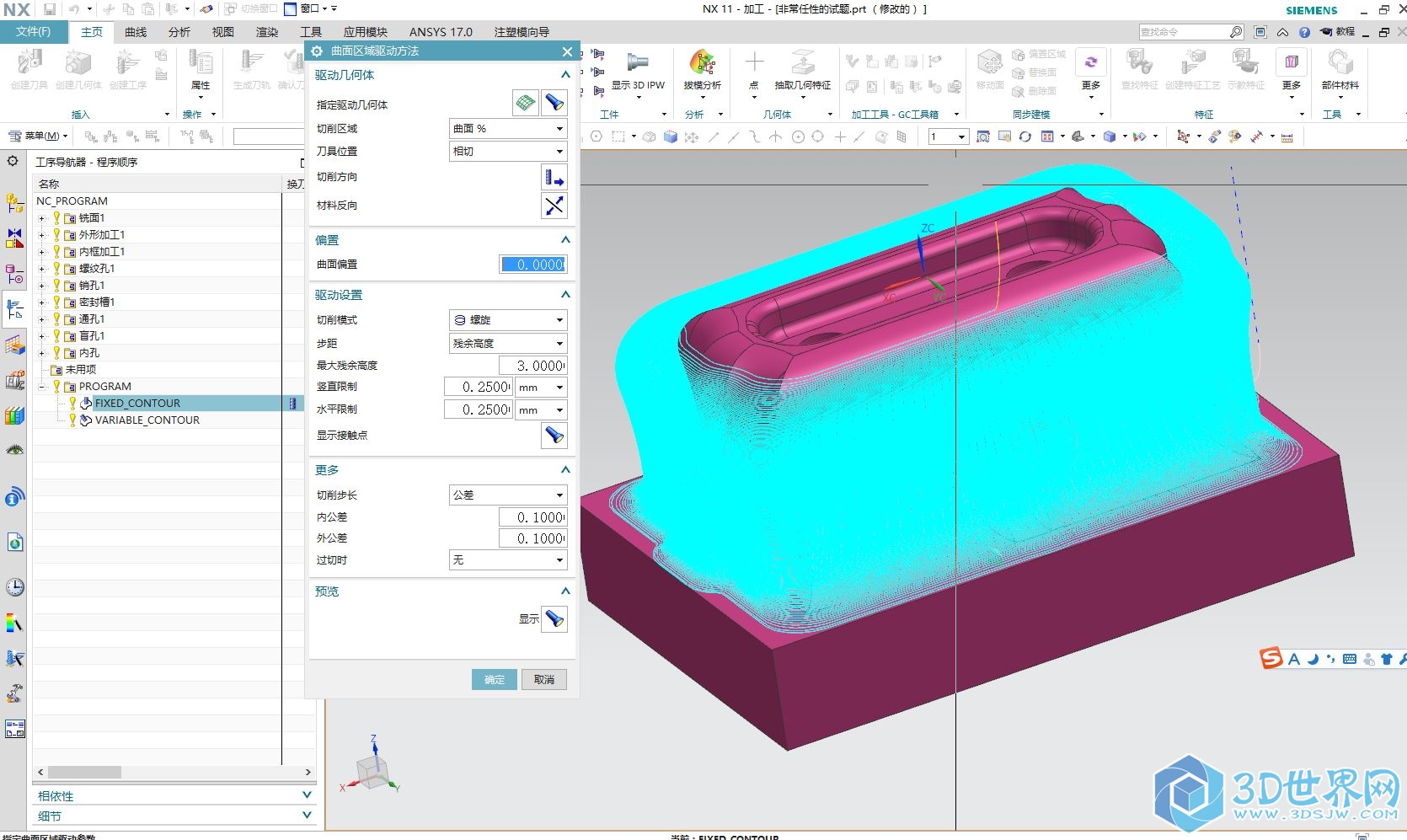Screen dimensions: 1407x840
Task: Click the save icon in the title bar
Action: point(50,9)
